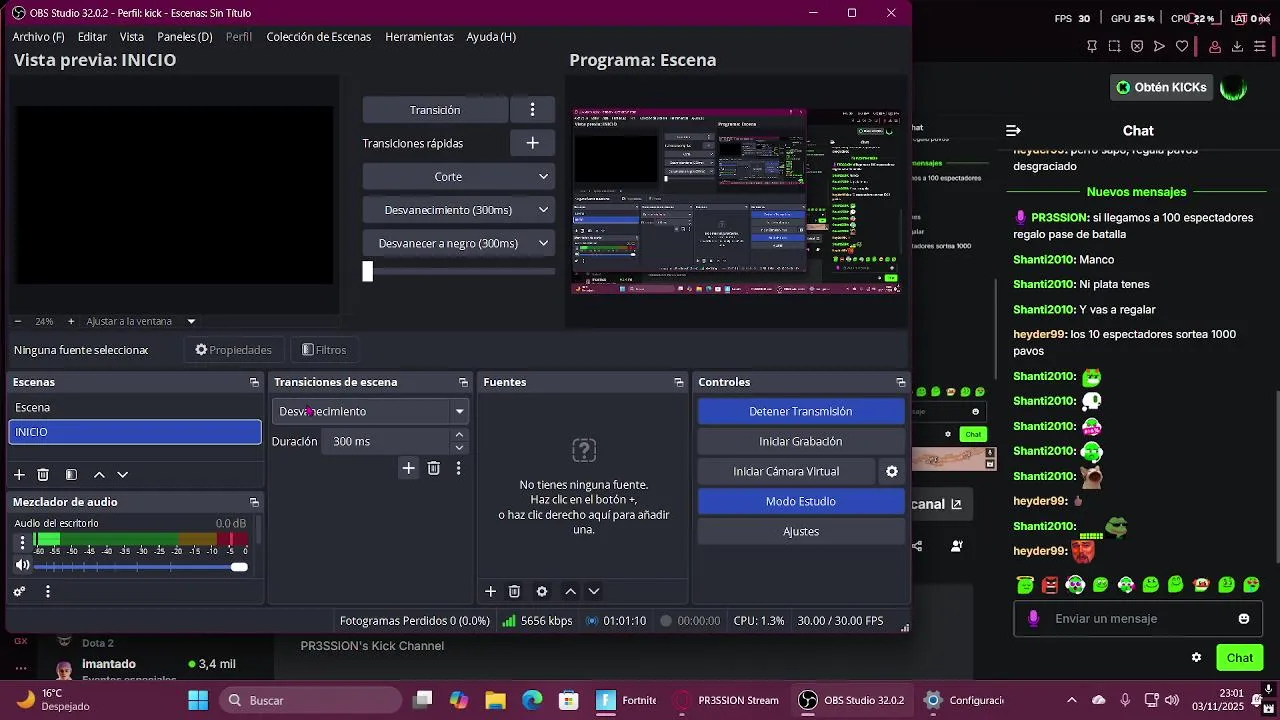Toggle Modo Estudio off
Screen dimensions: 1280x720
click(801, 501)
